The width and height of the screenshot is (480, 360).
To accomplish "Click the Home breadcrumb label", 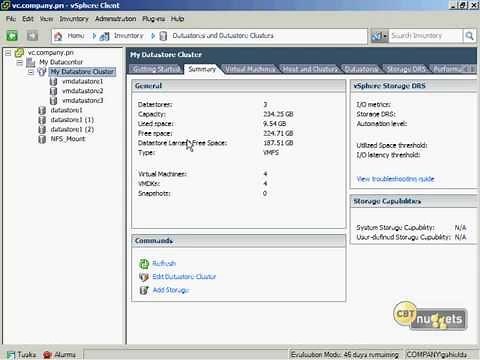I will click(x=76, y=36).
